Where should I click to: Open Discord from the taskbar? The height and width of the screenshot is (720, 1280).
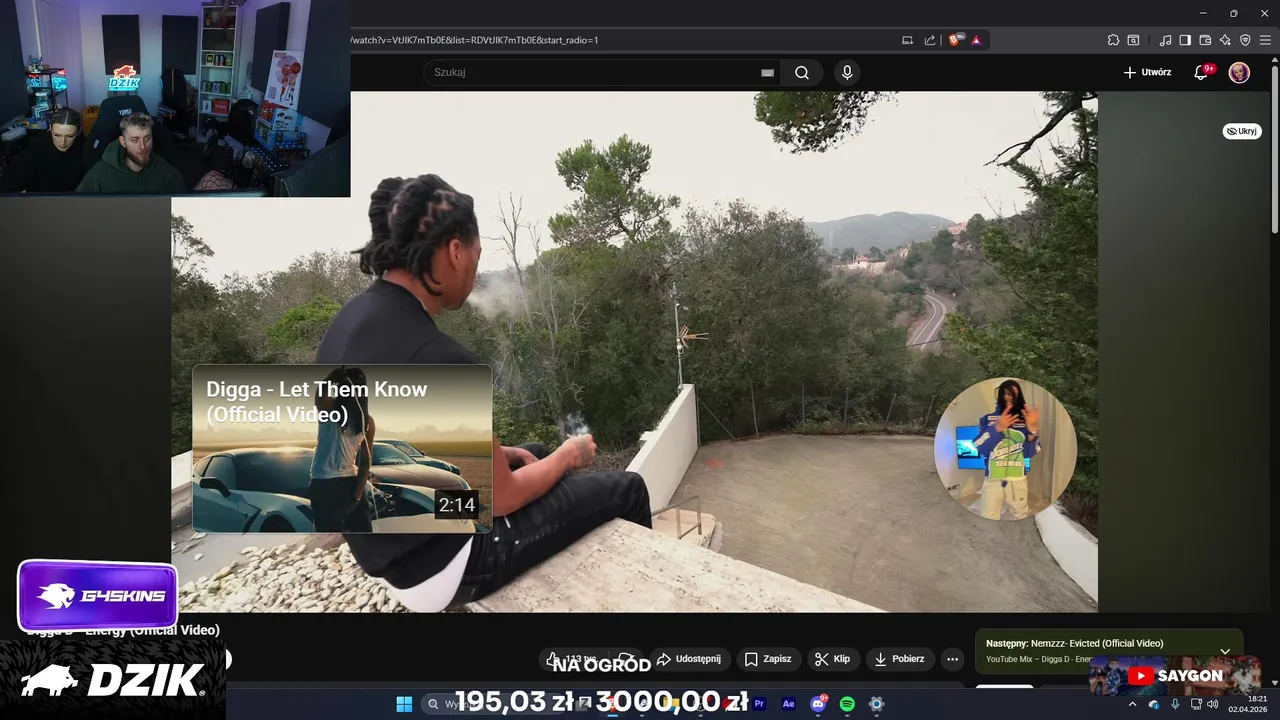818,704
